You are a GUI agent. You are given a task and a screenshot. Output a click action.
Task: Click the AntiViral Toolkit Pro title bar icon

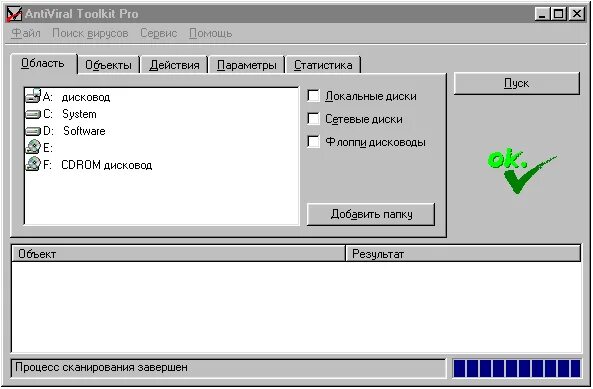(14, 14)
